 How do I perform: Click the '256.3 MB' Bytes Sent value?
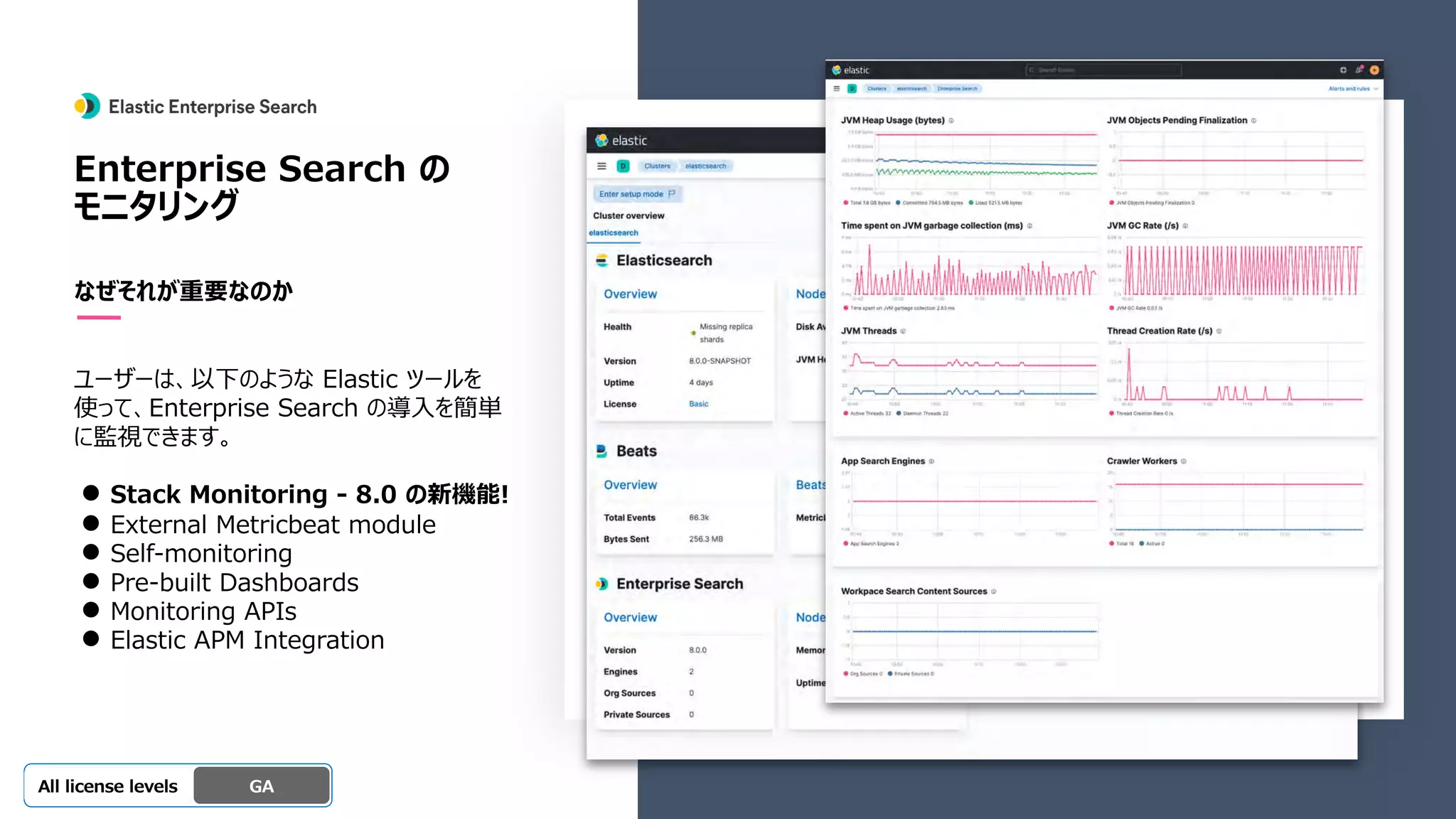705,539
